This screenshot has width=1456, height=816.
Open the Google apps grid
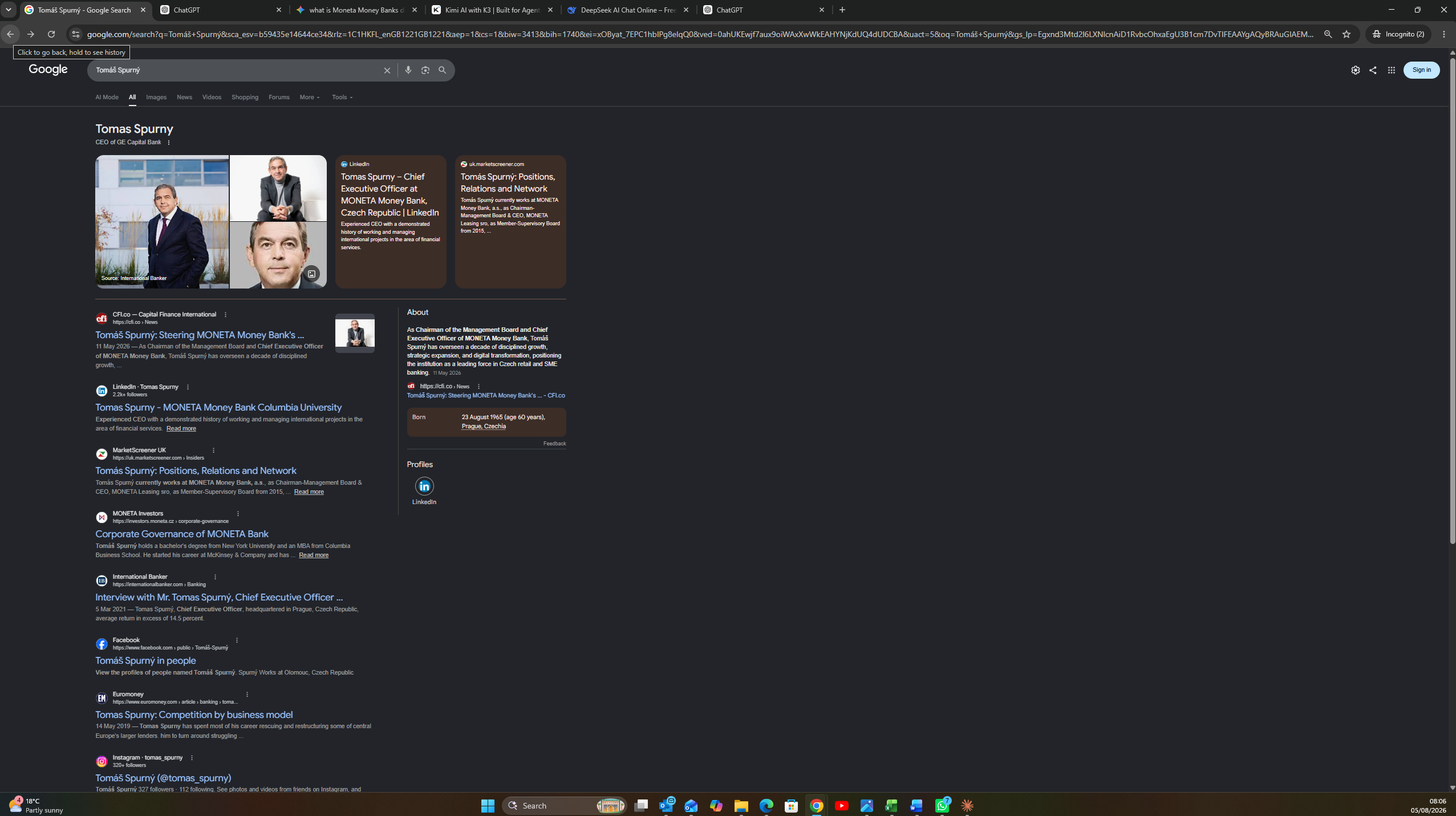[1392, 70]
